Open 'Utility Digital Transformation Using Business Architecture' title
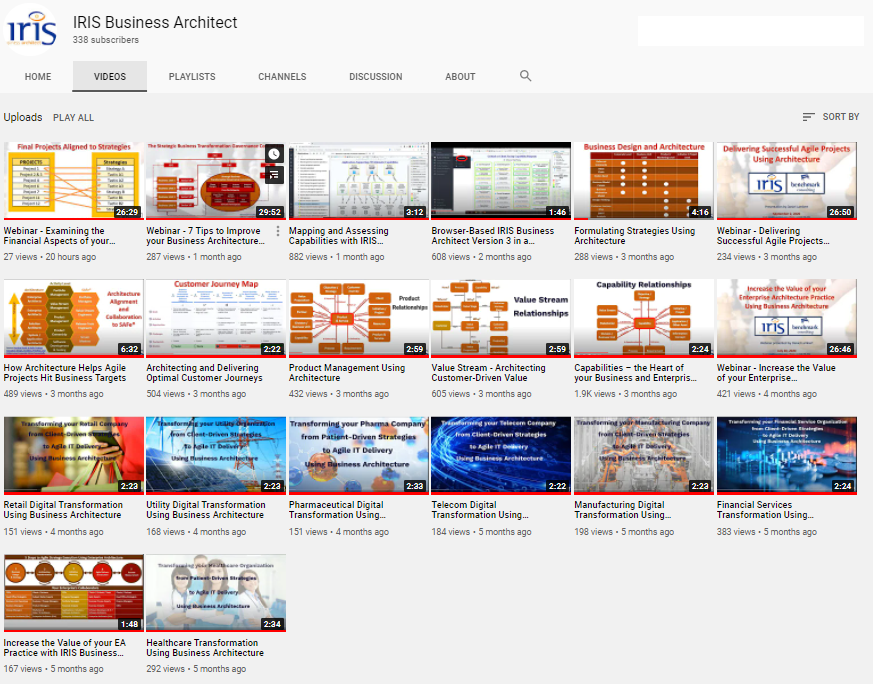Viewport: 873px width, 684px height. (206, 510)
